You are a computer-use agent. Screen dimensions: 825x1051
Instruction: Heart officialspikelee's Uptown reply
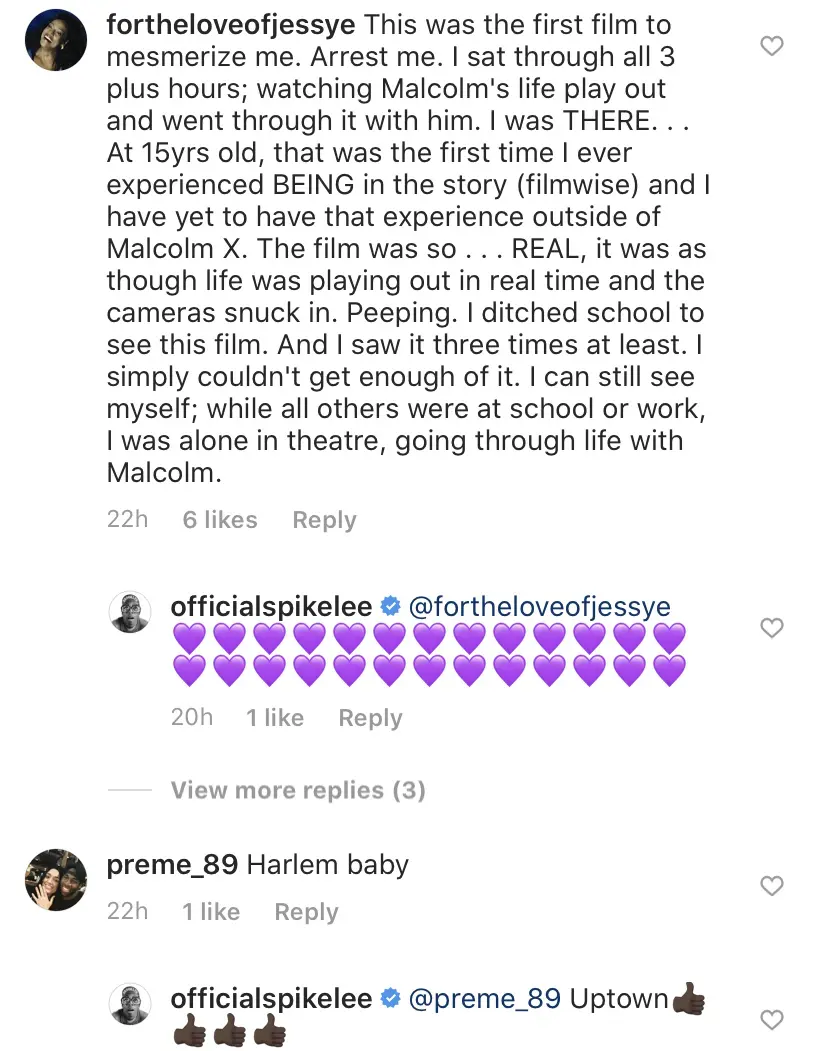(x=772, y=1019)
